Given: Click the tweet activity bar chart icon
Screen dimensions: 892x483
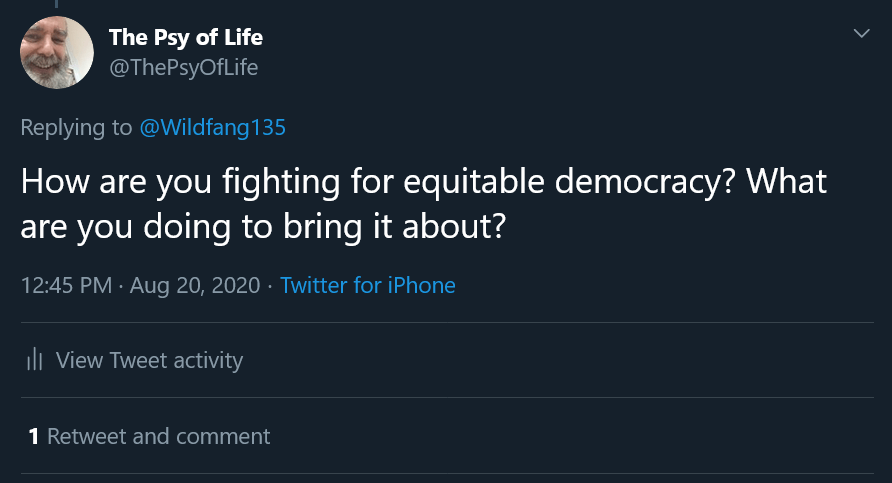Looking at the screenshot, I should pos(35,360).
